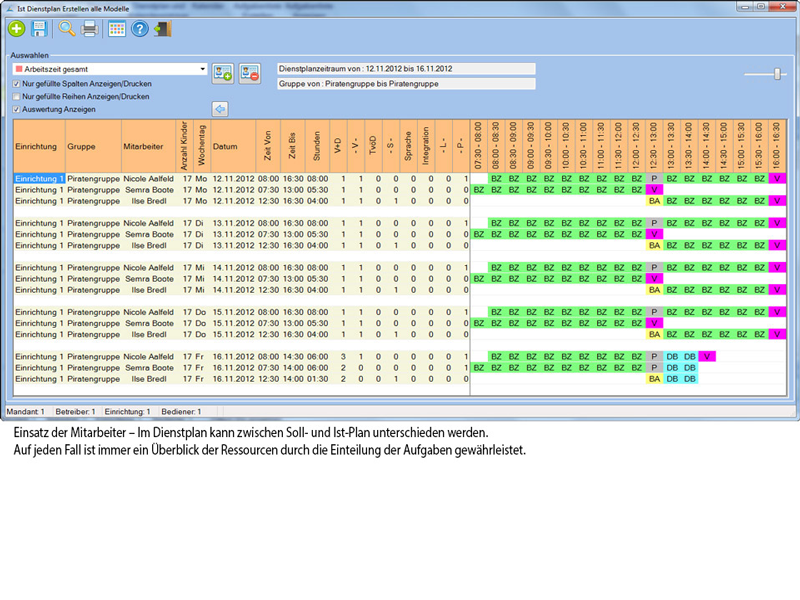Click the green plus add new icon

click(18, 28)
